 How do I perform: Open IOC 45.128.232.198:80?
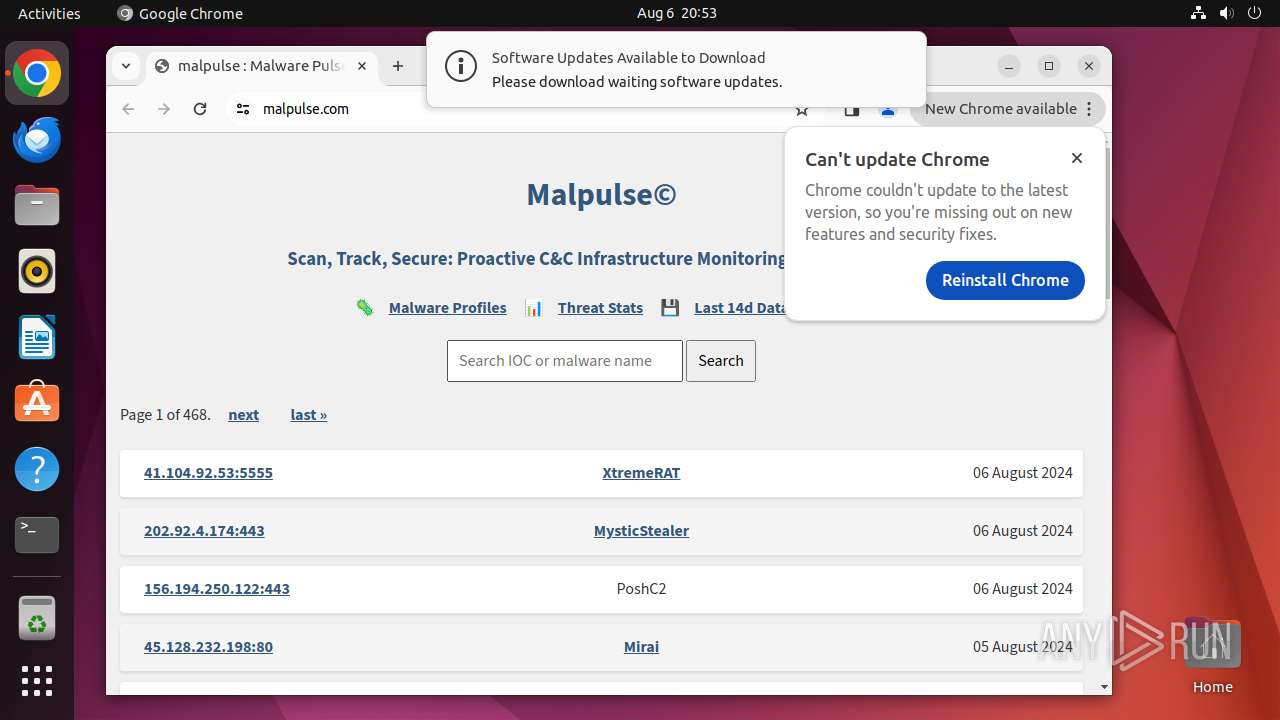click(208, 647)
